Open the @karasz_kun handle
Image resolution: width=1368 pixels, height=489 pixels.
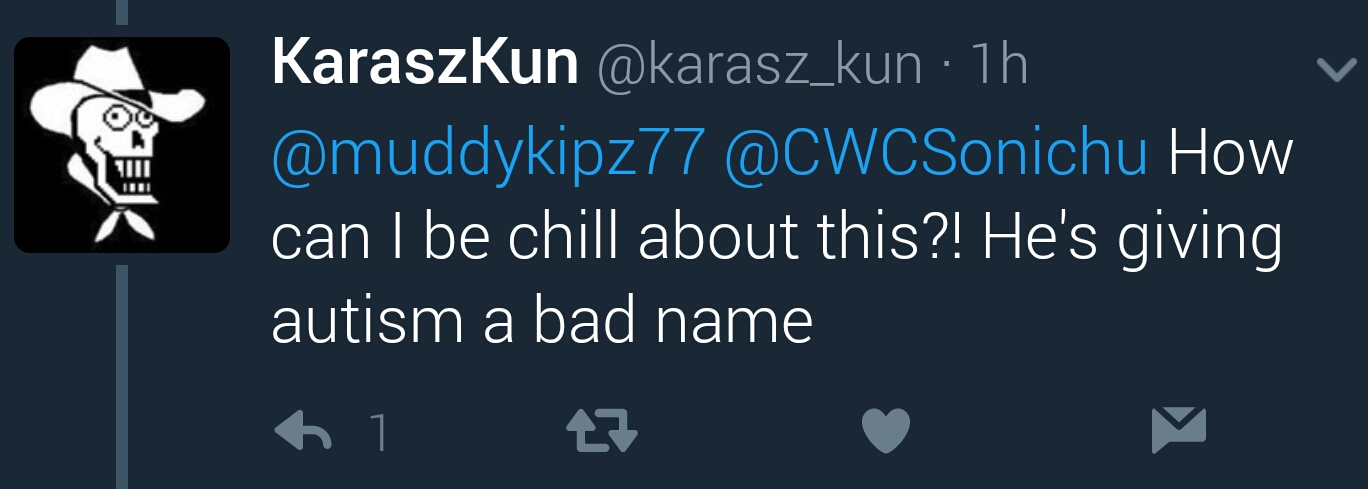tap(759, 66)
